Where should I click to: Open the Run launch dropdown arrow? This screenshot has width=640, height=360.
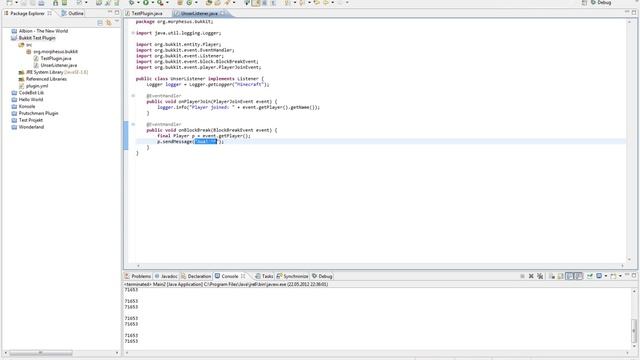[152, 3]
